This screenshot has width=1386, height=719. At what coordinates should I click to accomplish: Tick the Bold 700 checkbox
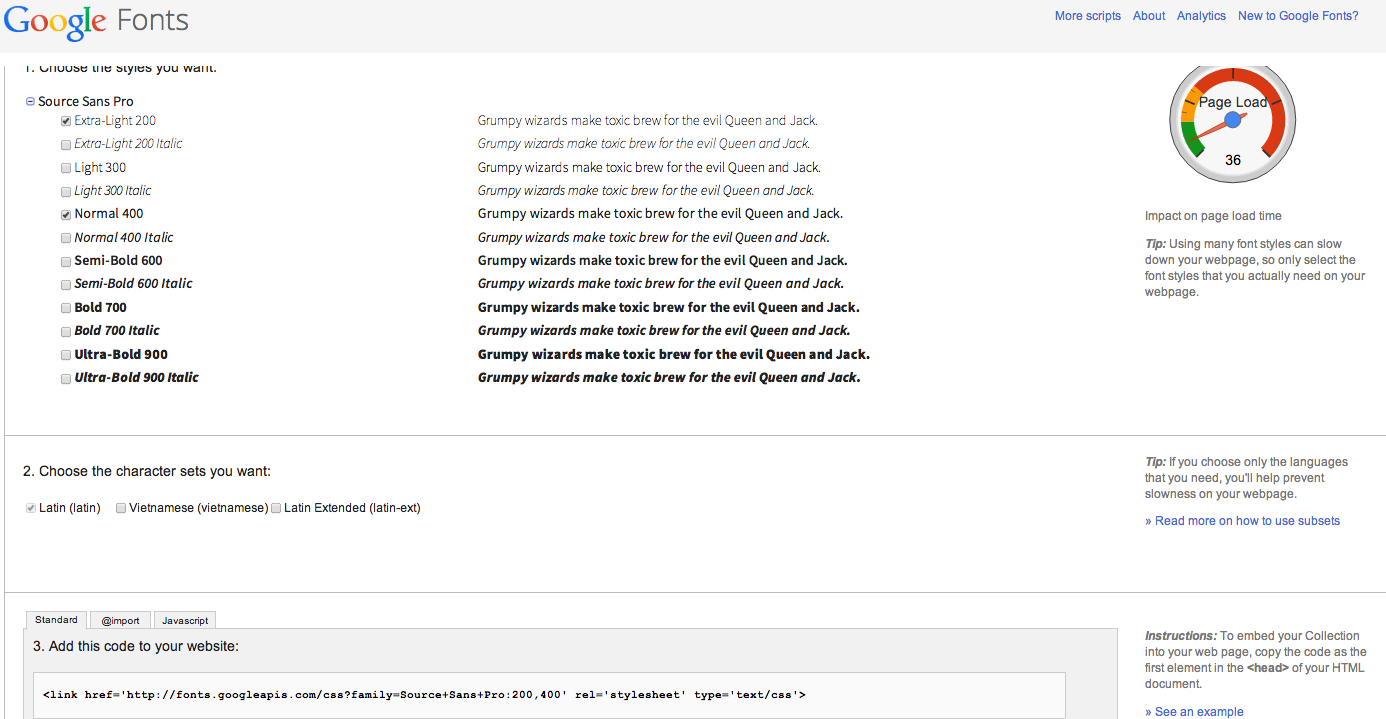coord(66,308)
